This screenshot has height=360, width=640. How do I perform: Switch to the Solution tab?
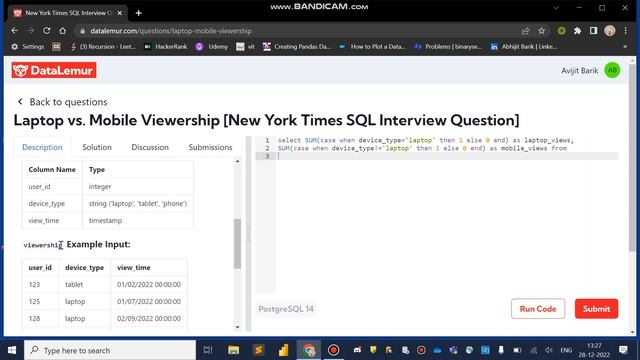(97, 147)
